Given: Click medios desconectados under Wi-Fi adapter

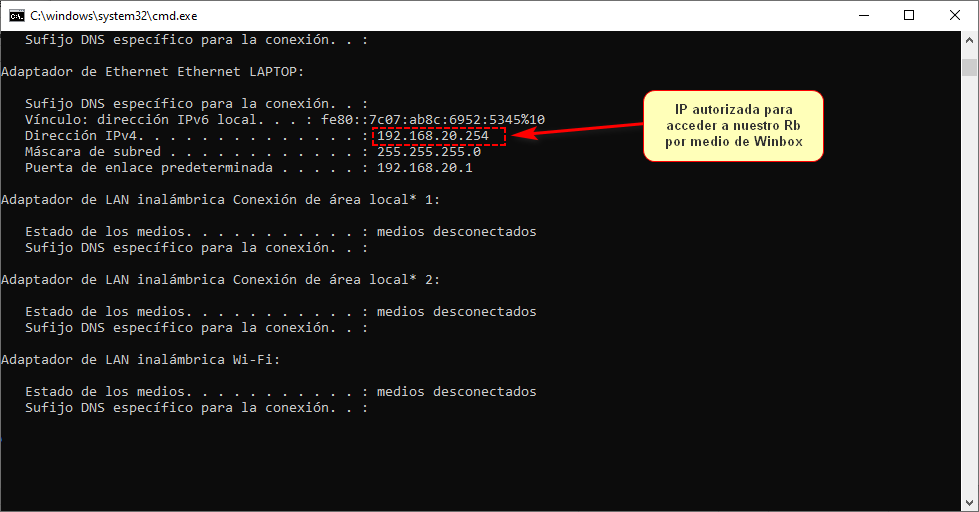Looking at the screenshot, I should [x=456, y=391].
